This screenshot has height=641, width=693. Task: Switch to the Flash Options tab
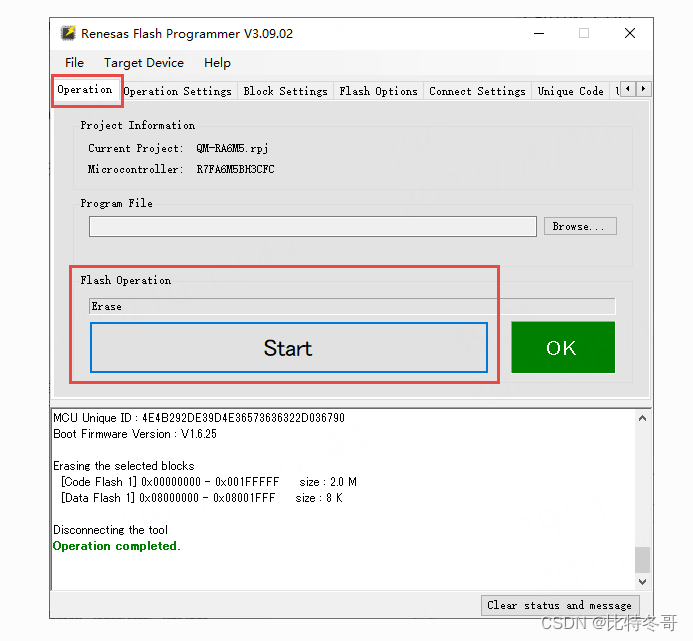[x=378, y=91]
